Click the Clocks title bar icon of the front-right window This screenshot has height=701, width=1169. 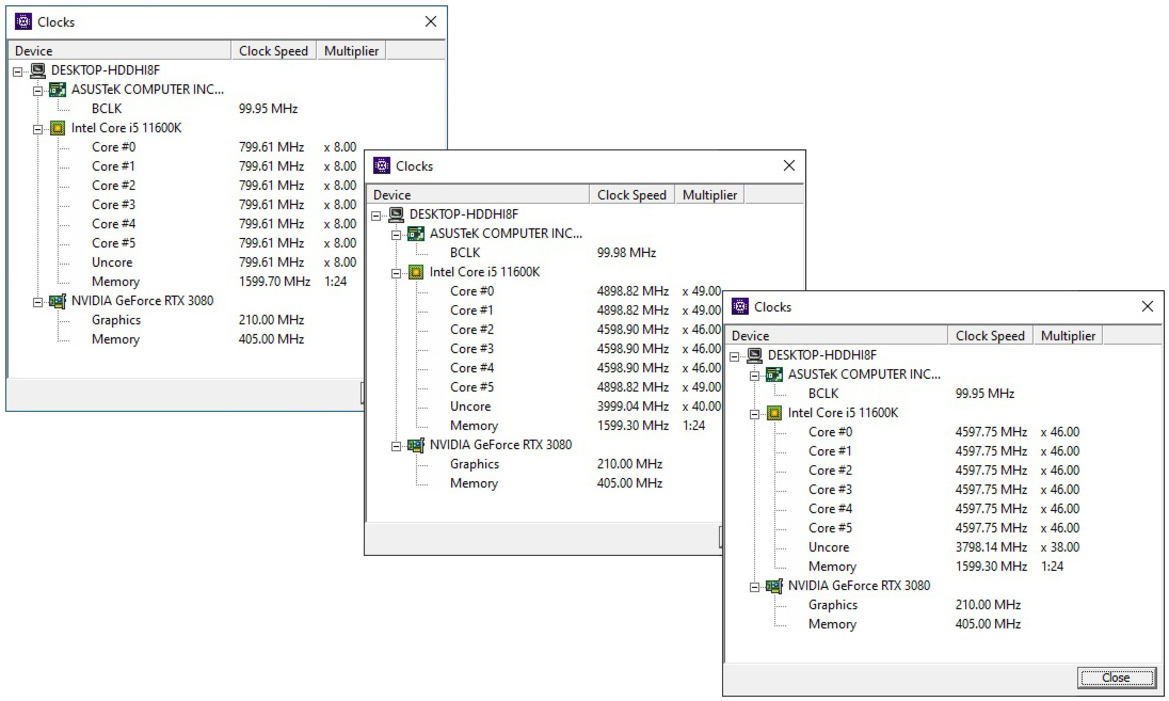[x=740, y=307]
